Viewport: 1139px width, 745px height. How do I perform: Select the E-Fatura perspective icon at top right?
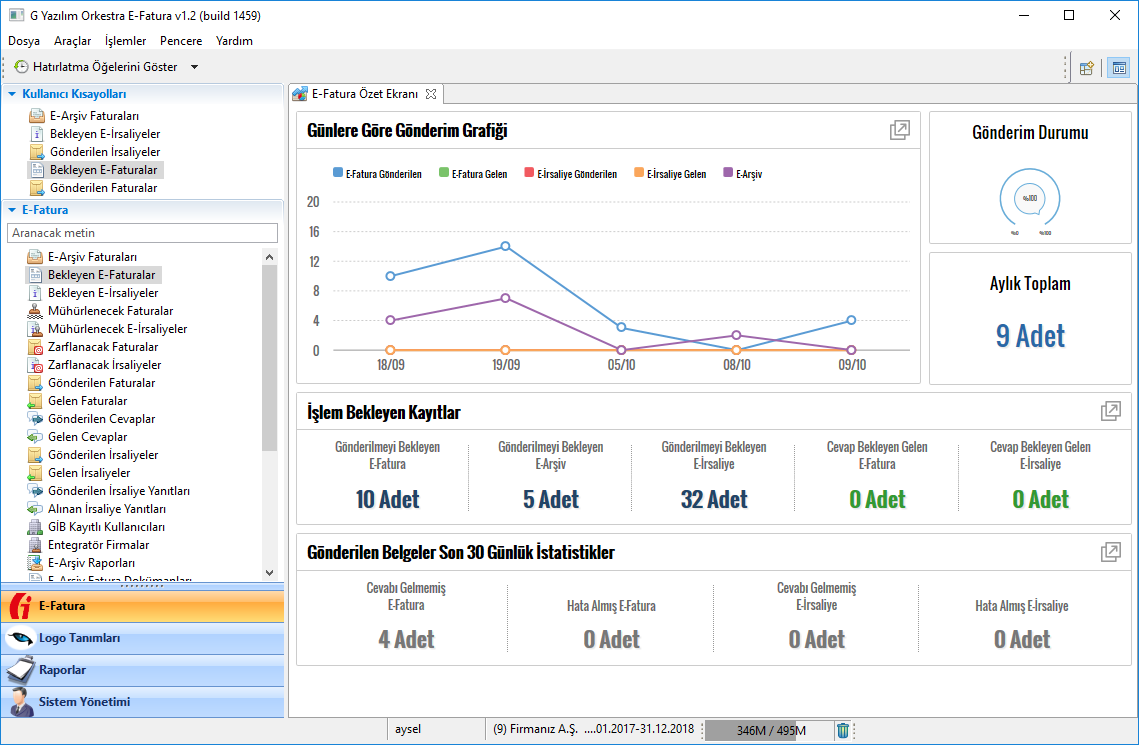click(1119, 68)
